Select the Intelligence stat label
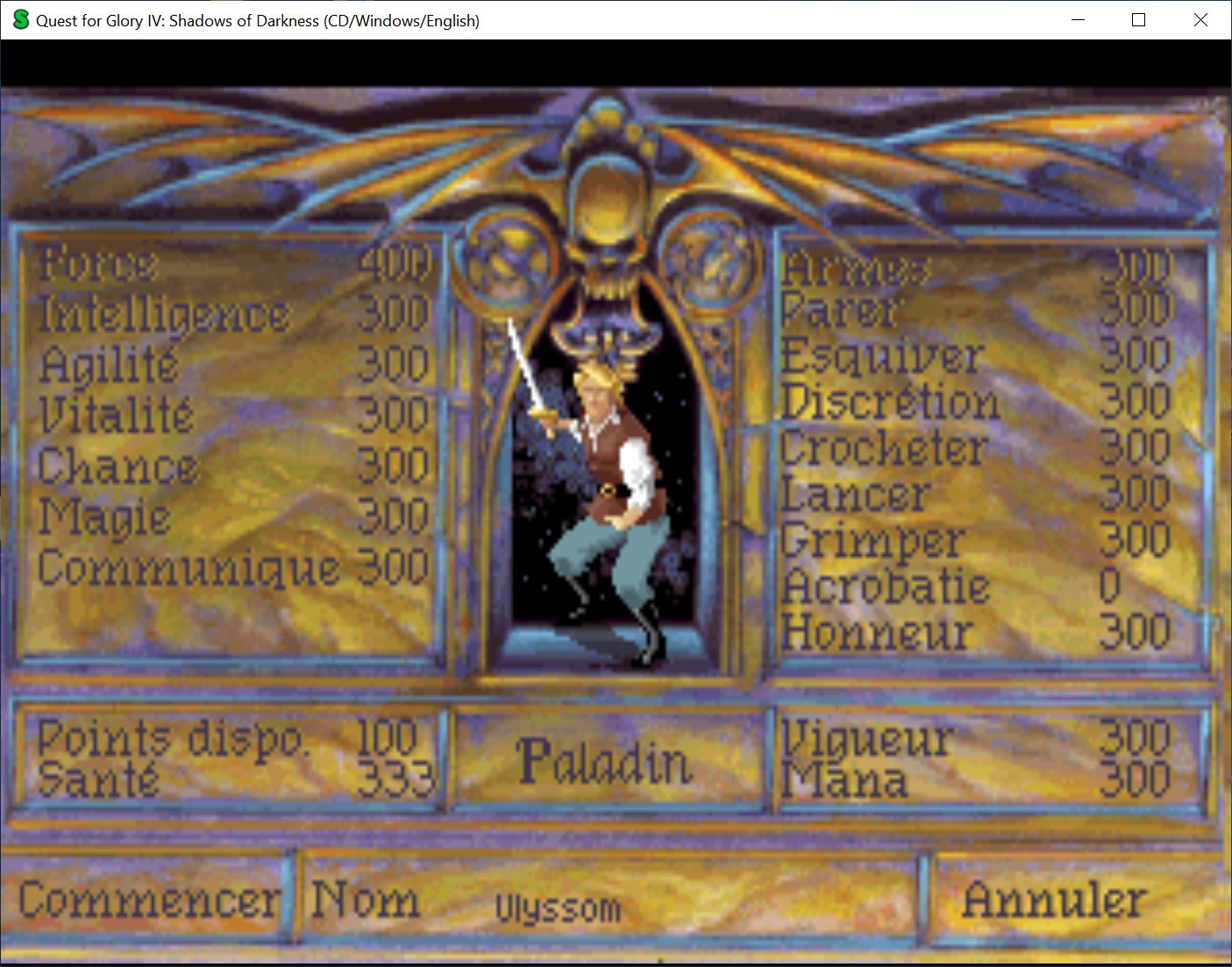Image resolution: width=1232 pixels, height=967 pixels. (164, 315)
